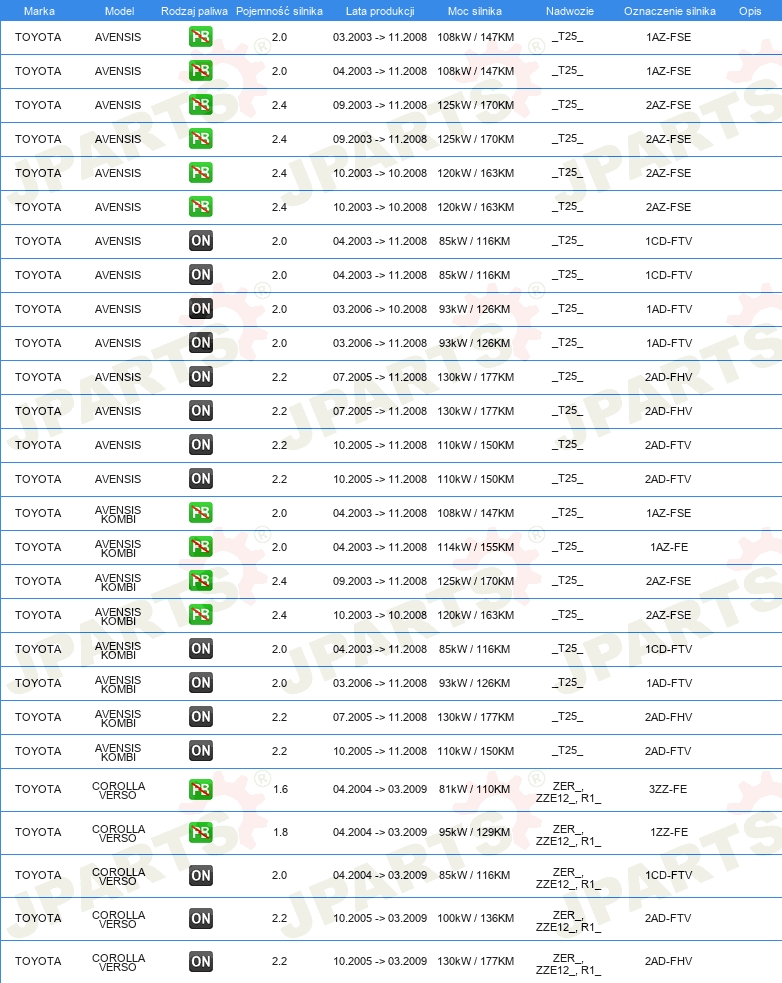Viewport: 782px width, 983px height.
Task: Click petrol icon in Avensis Kombi 108kW row
Action: click(201, 513)
